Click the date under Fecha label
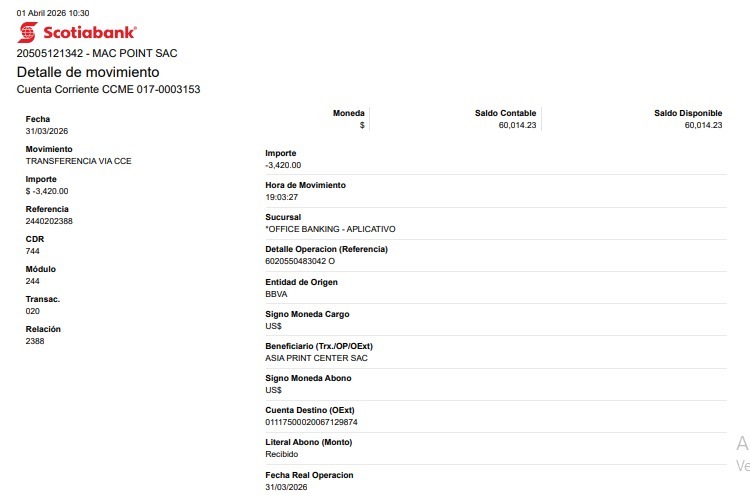The height and width of the screenshot is (495, 750). click(47, 131)
